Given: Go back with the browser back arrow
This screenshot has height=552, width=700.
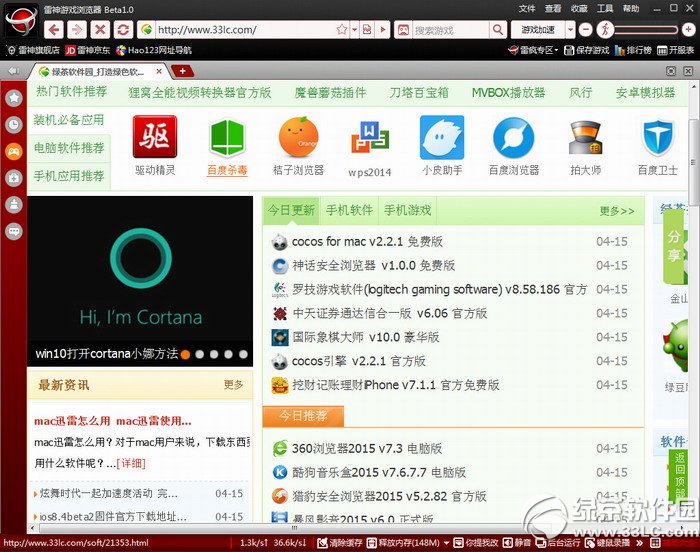Looking at the screenshot, I should 54,30.
